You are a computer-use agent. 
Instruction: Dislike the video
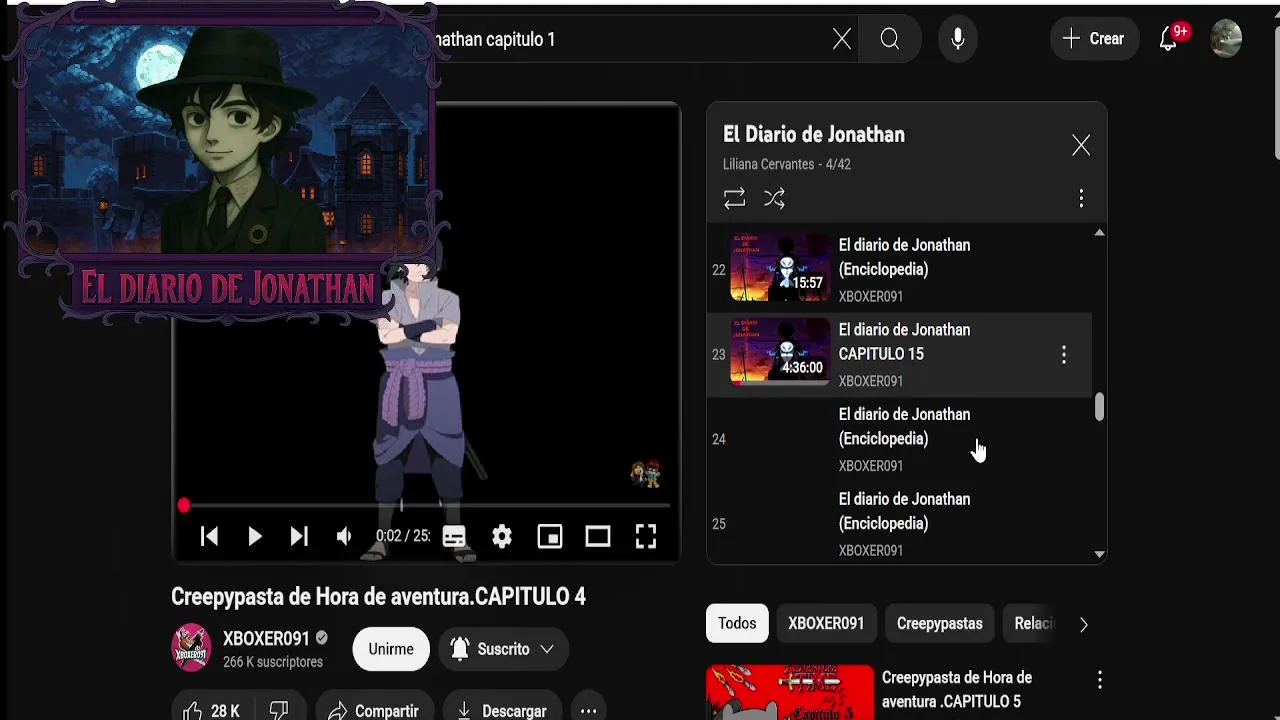pyautogui.click(x=279, y=711)
